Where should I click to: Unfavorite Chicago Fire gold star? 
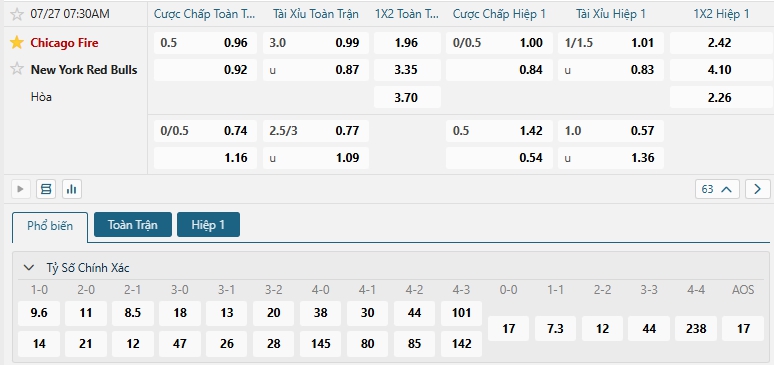pyautogui.click(x=17, y=42)
